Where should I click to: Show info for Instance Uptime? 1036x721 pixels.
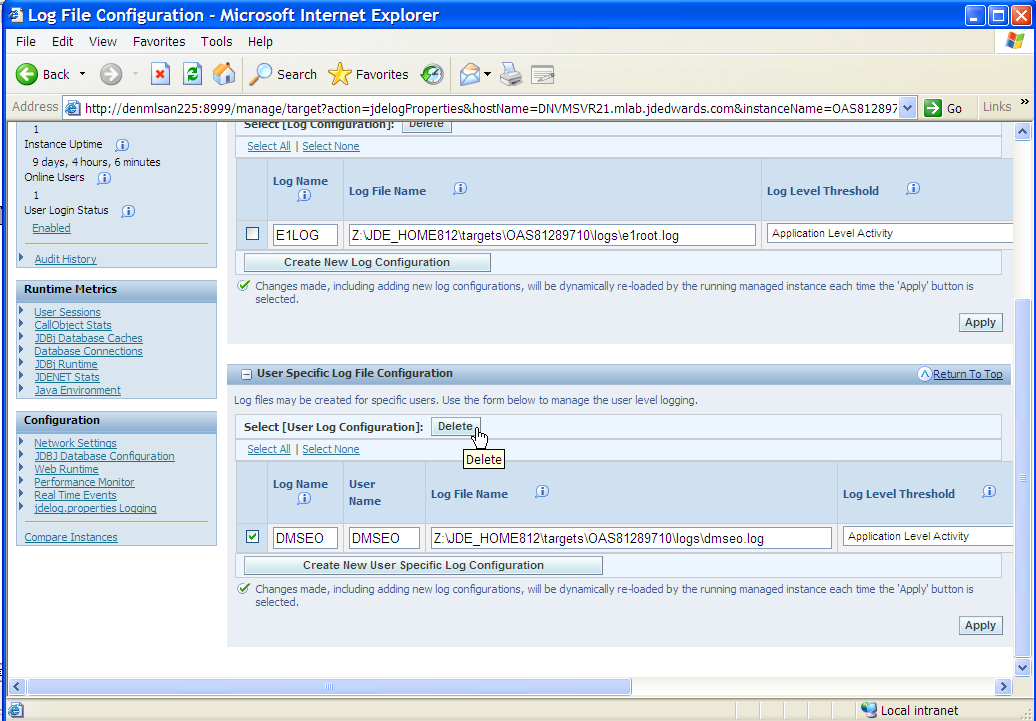(122, 145)
